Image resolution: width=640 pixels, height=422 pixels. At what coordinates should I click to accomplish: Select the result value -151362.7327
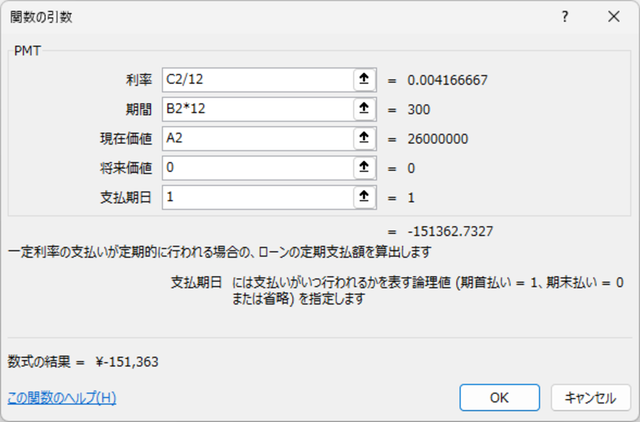coord(450,231)
